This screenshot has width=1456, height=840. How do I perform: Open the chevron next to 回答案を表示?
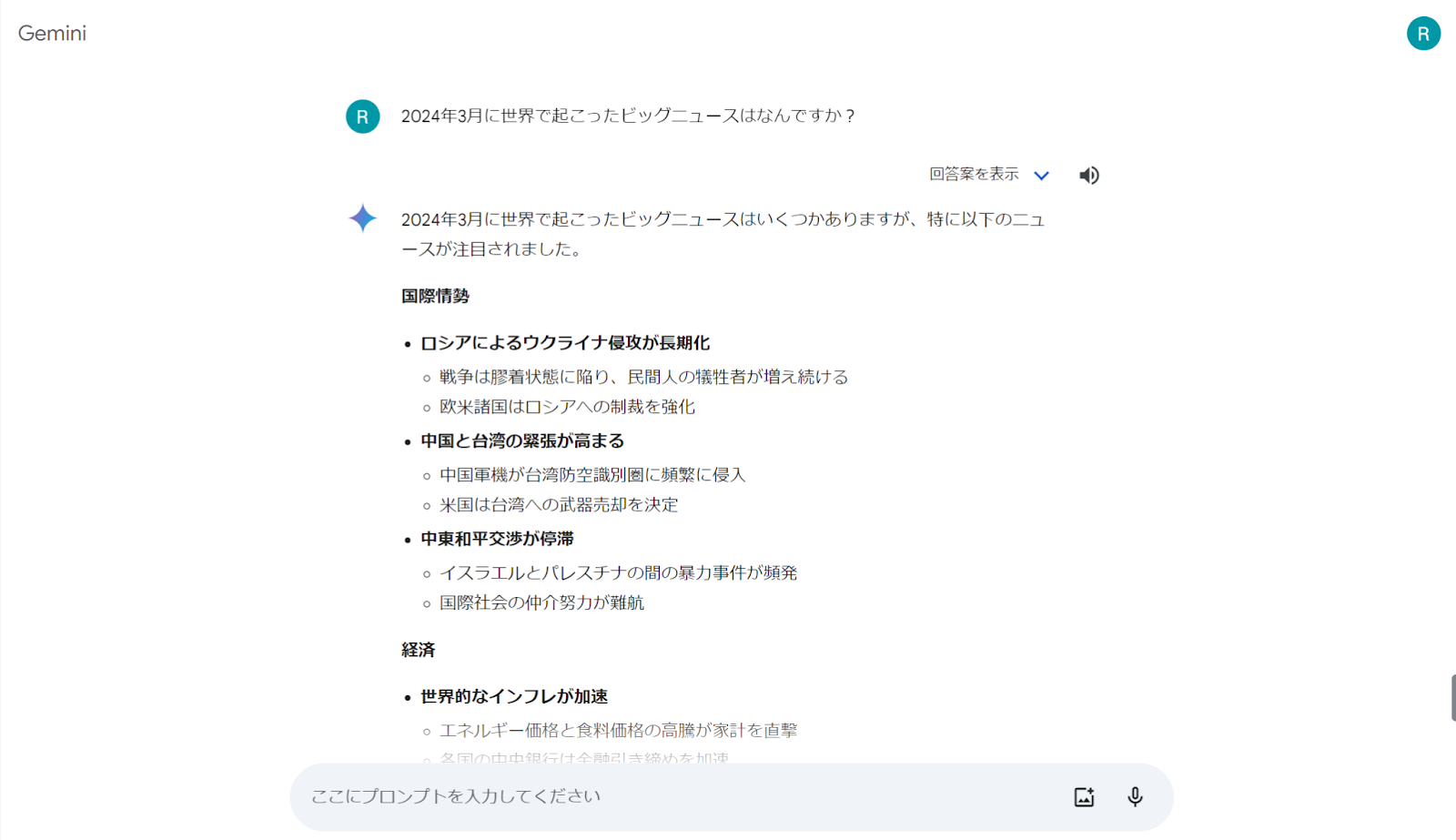(x=1042, y=175)
